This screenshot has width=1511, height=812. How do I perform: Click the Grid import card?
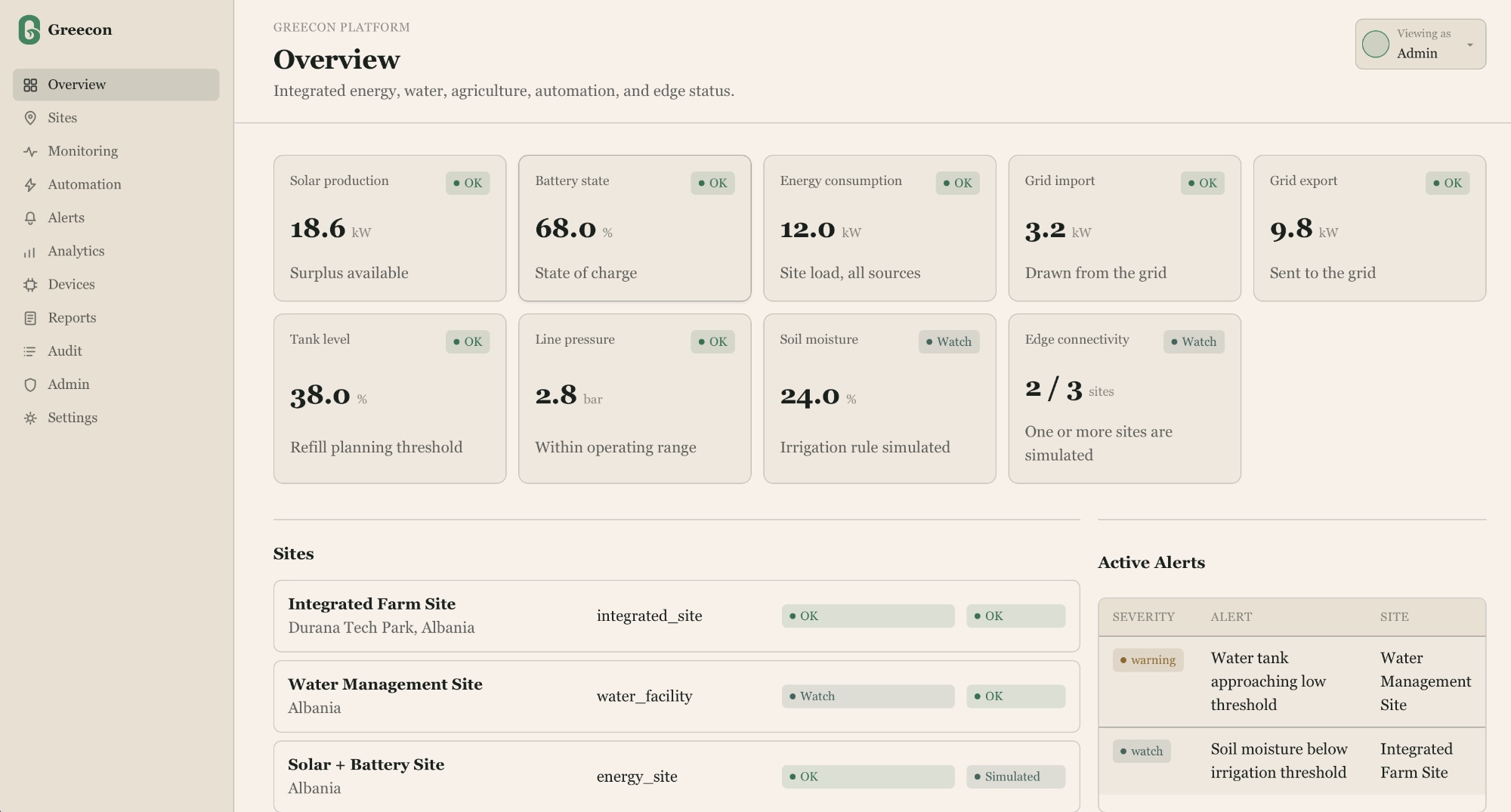coord(1124,228)
